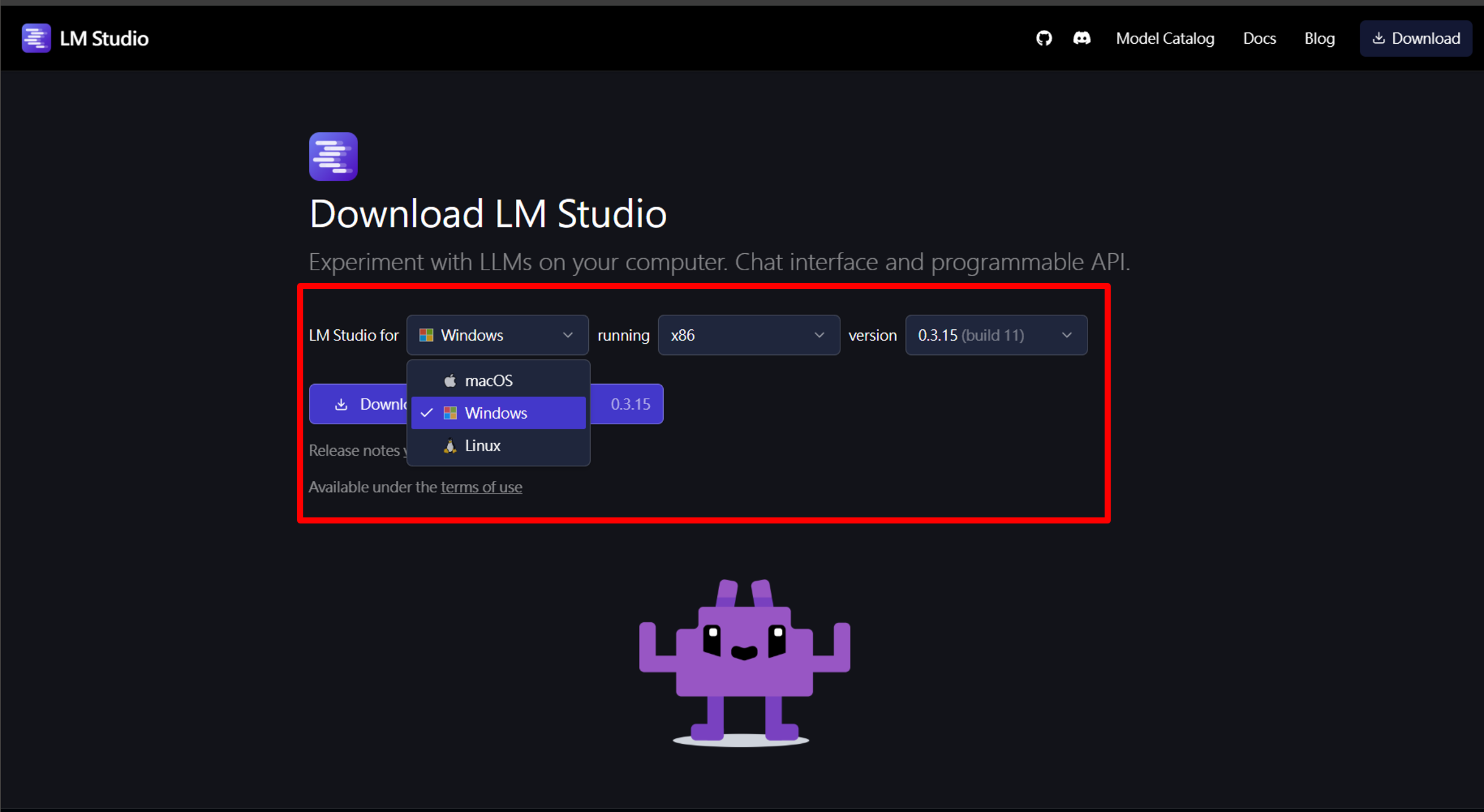Open the Discord icon link

tap(1081, 38)
